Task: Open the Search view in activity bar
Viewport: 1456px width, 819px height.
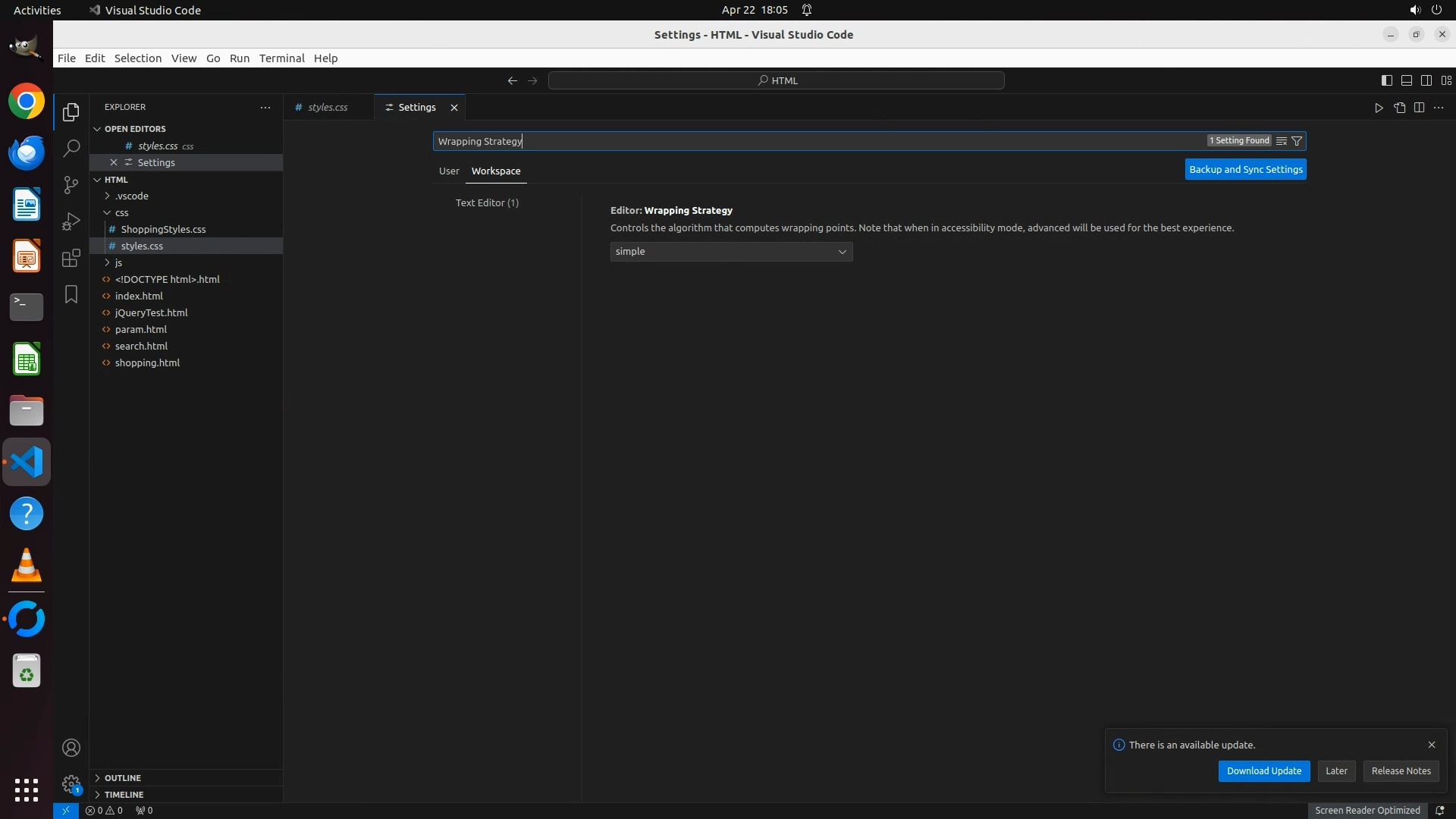Action: (71, 149)
